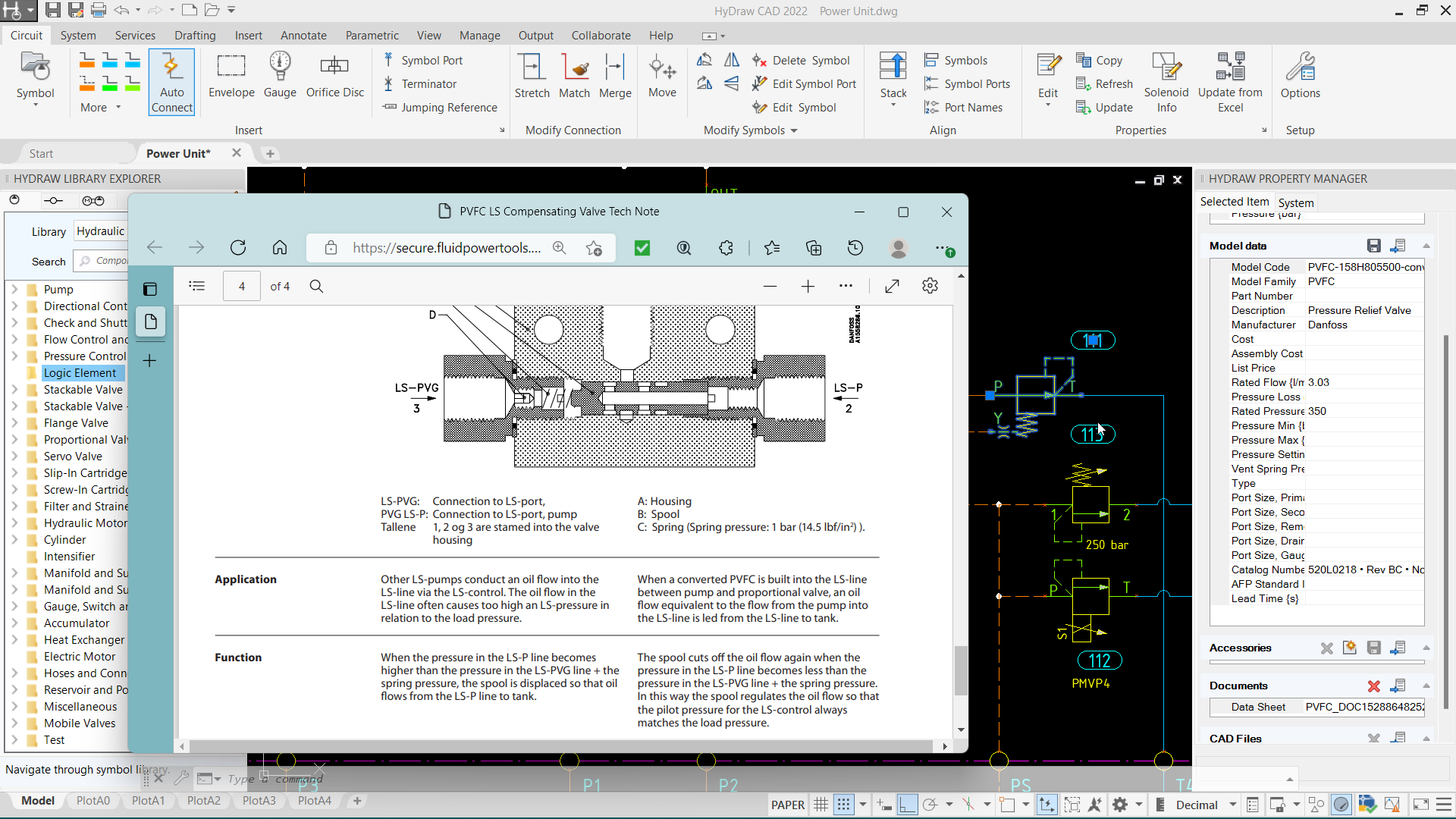This screenshot has width=1456, height=819.
Task: Switch to the PlotA2 layout tab
Action: [203, 801]
